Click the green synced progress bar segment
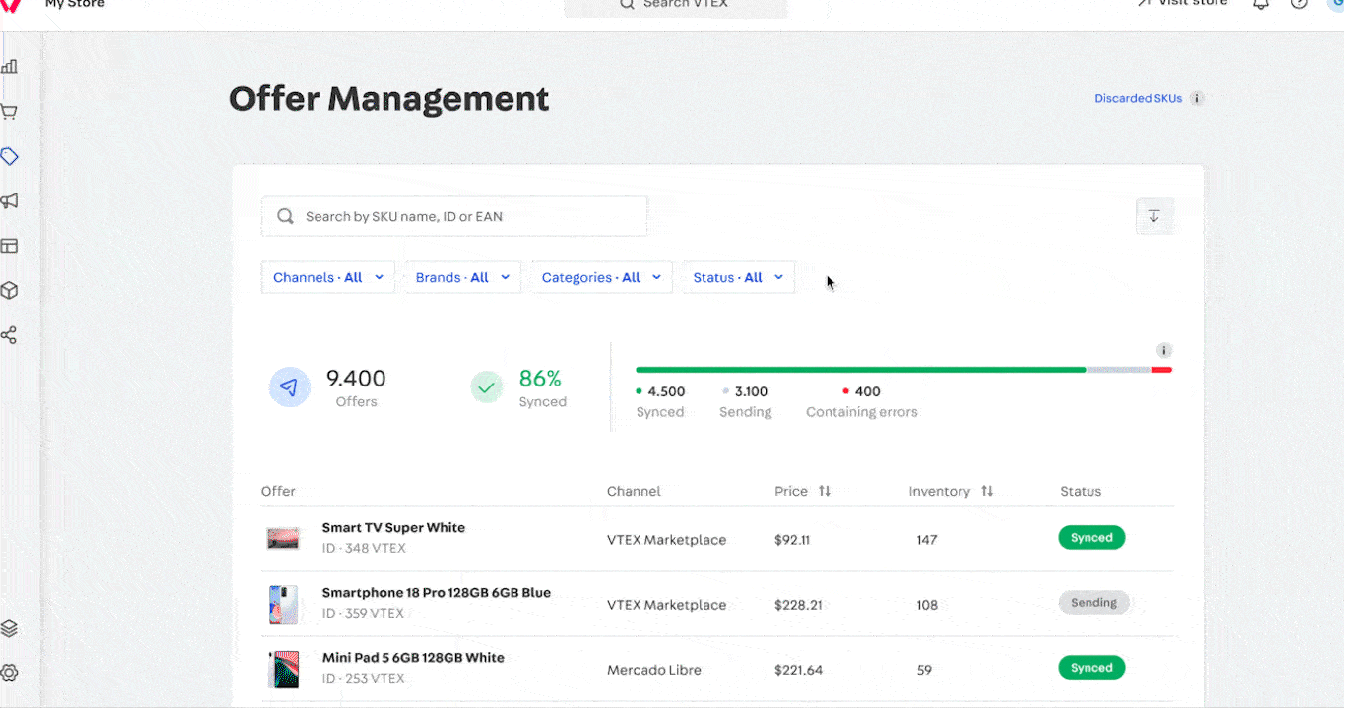The height and width of the screenshot is (708, 1345). [860, 370]
